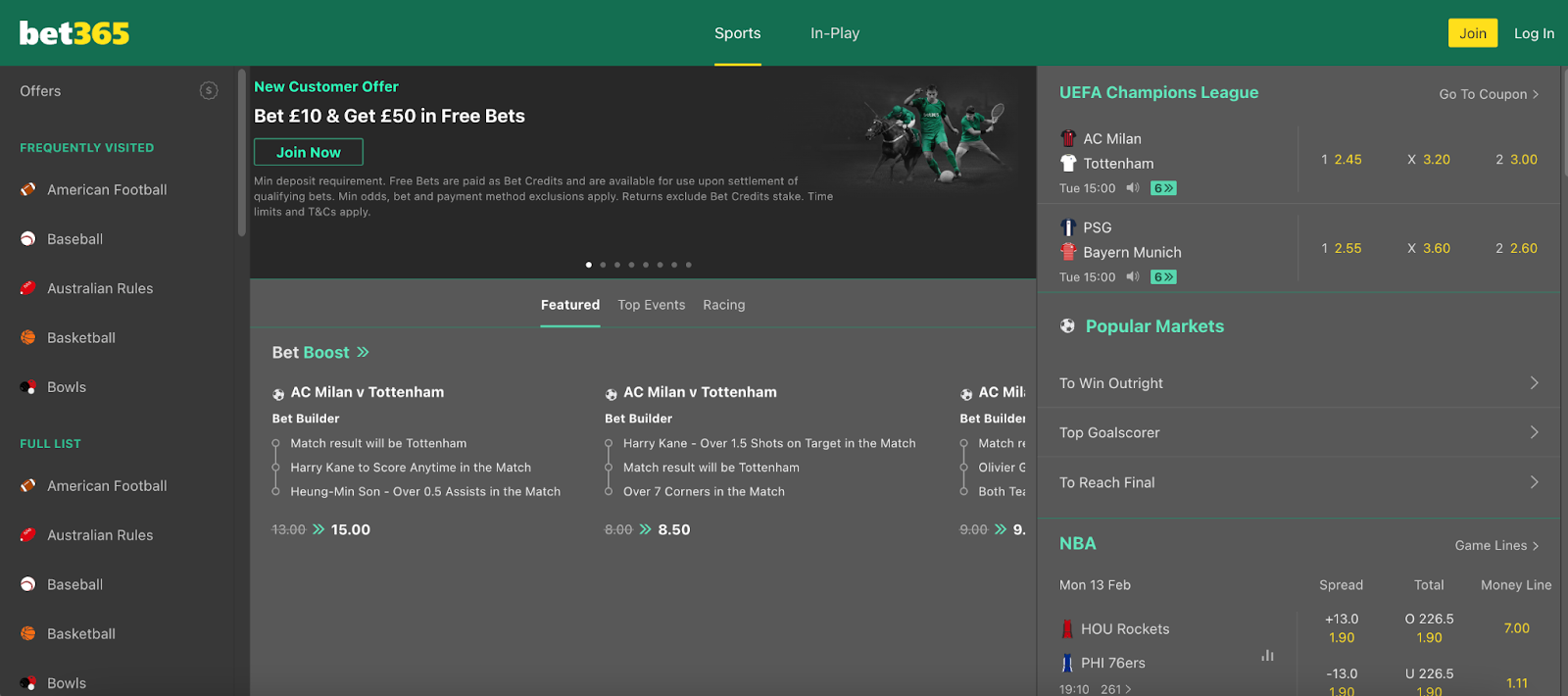Click the PHI 76ers jersey icon
1568x696 pixels.
[1067, 664]
